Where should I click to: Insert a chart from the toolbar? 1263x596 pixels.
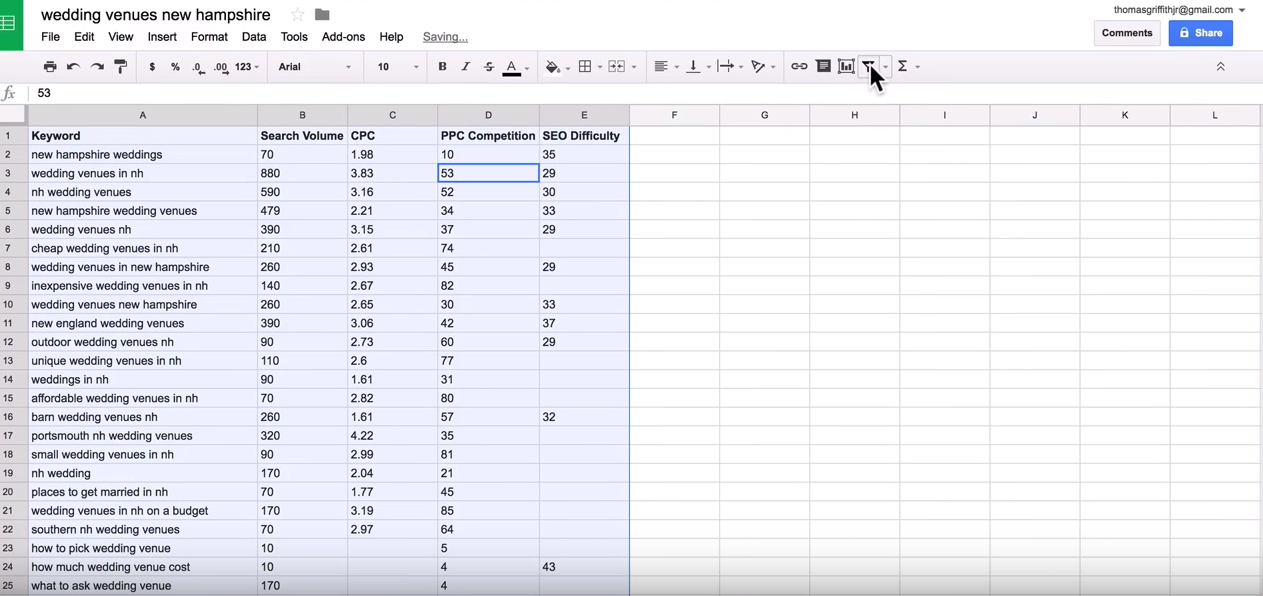coord(846,67)
